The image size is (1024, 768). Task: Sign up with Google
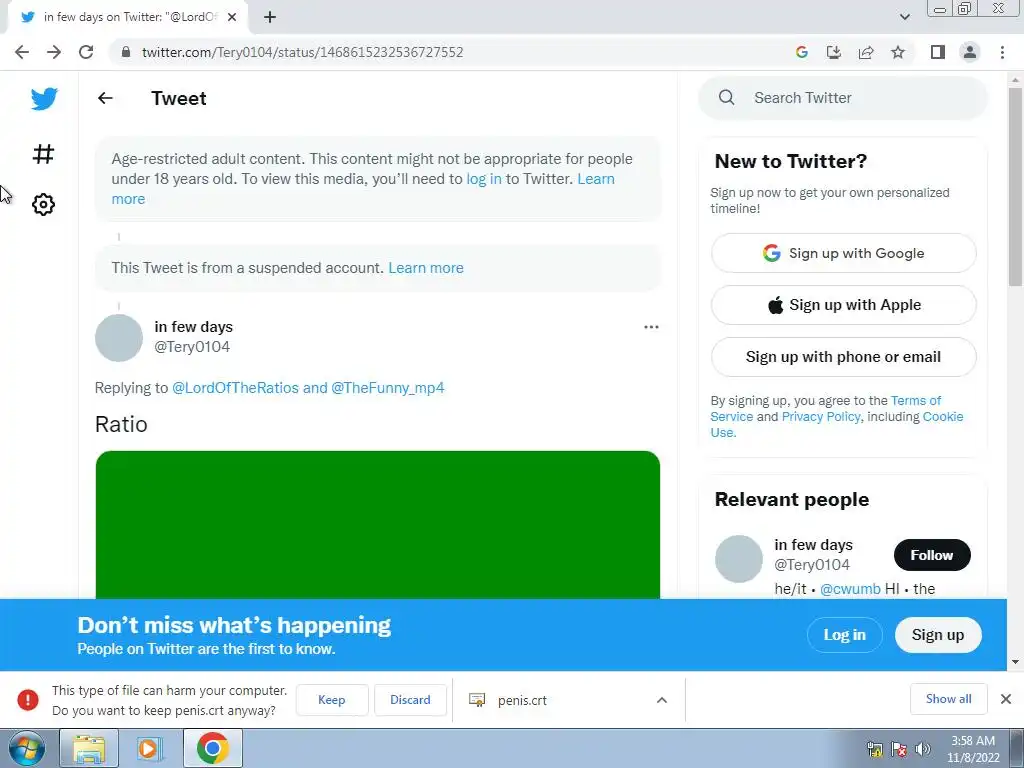coord(843,253)
